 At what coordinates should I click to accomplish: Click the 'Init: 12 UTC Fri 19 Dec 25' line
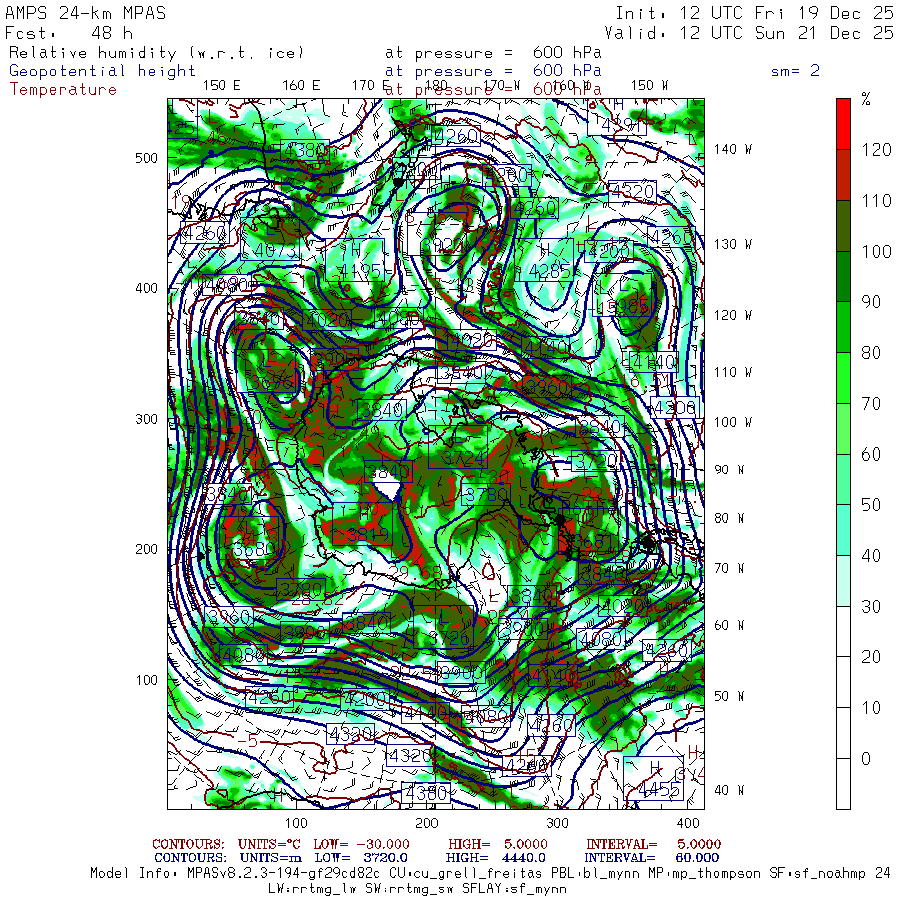click(754, 13)
